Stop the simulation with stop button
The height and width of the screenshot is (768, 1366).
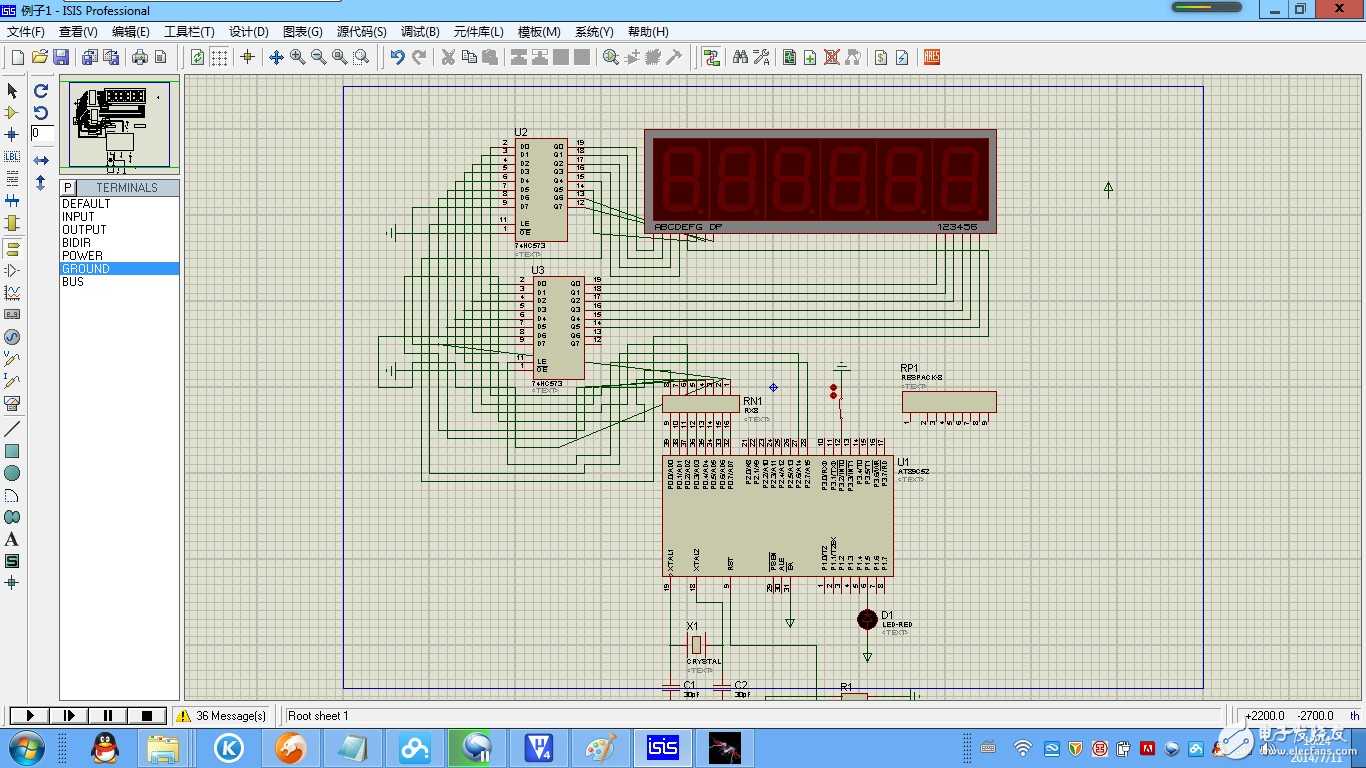pyautogui.click(x=147, y=716)
